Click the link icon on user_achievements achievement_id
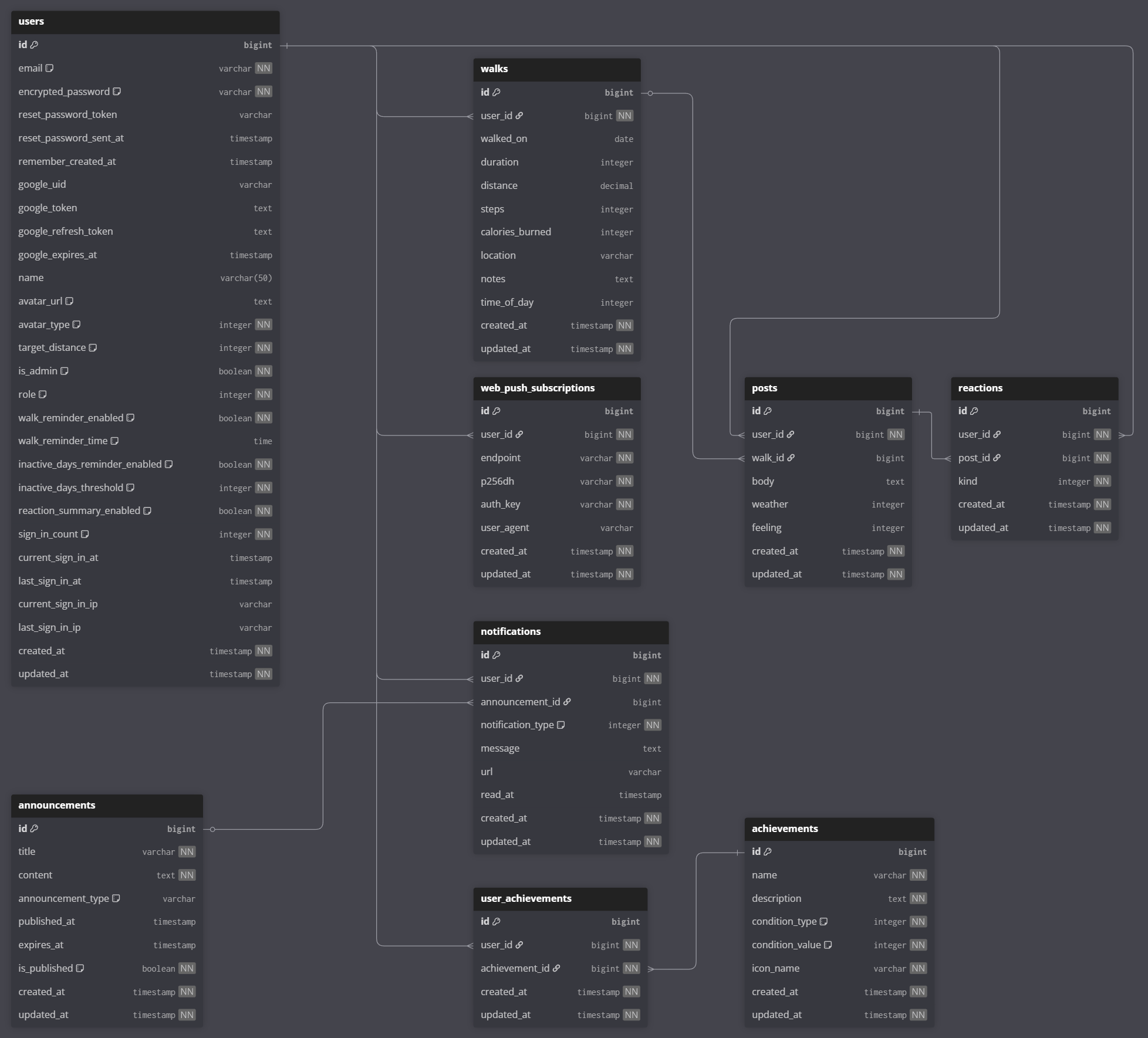Image resolution: width=1148 pixels, height=1038 pixels. click(555, 968)
